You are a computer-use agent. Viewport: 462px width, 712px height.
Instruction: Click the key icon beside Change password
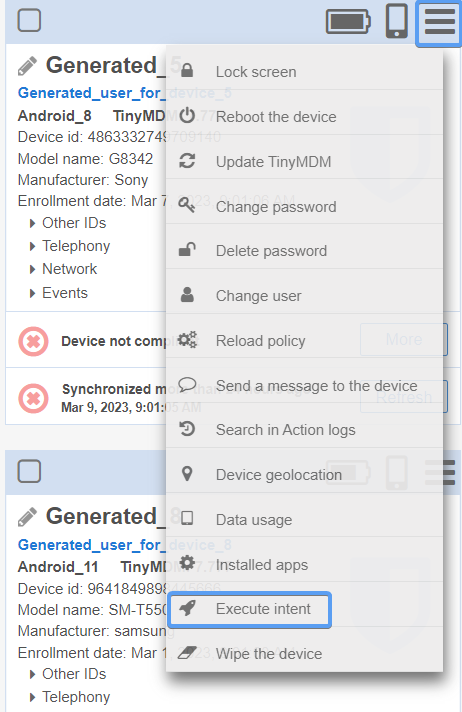pyautogui.click(x=187, y=205)
